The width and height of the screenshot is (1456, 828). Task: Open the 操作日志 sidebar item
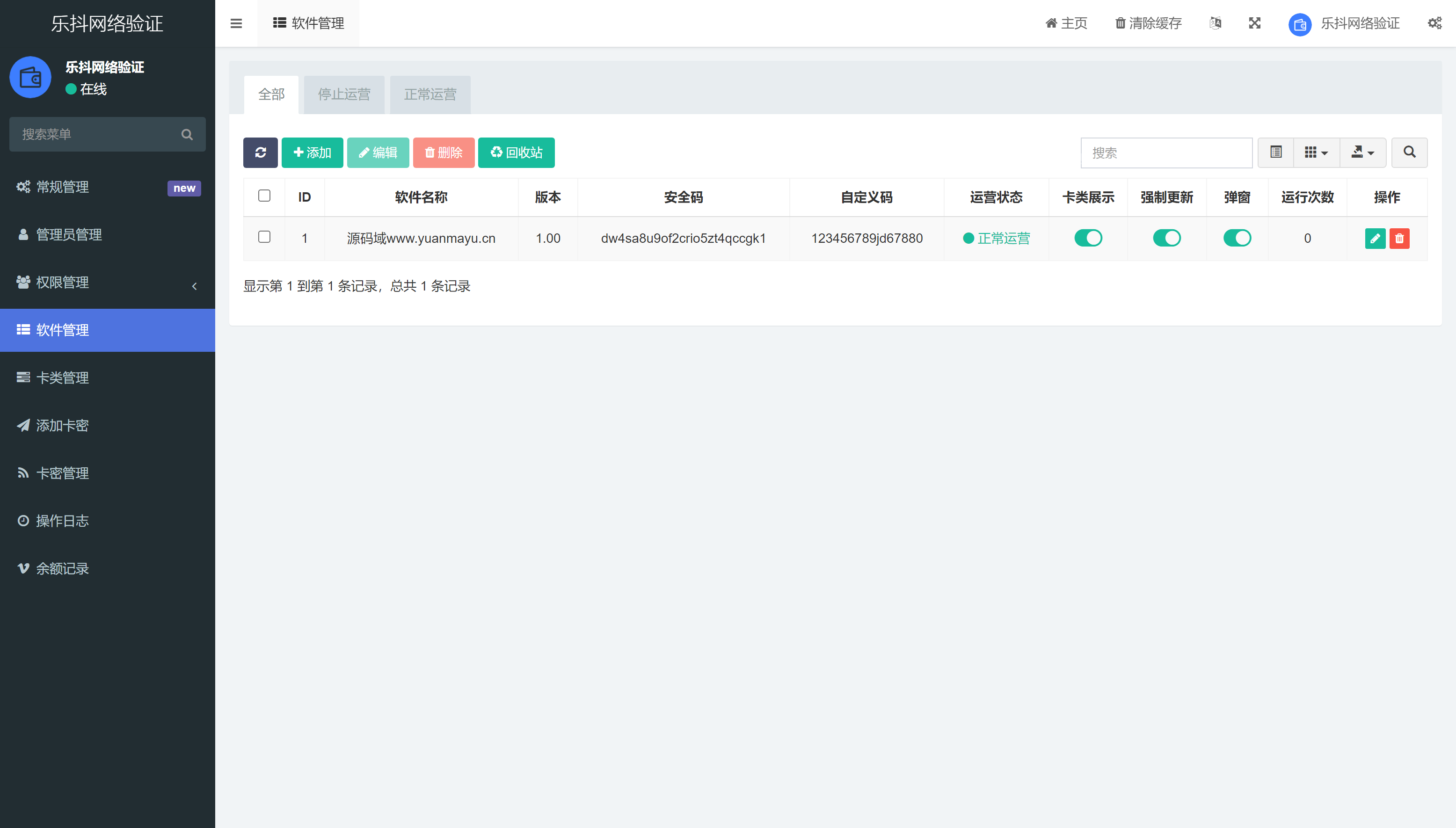pyautogui.click(x=62, y=520)
